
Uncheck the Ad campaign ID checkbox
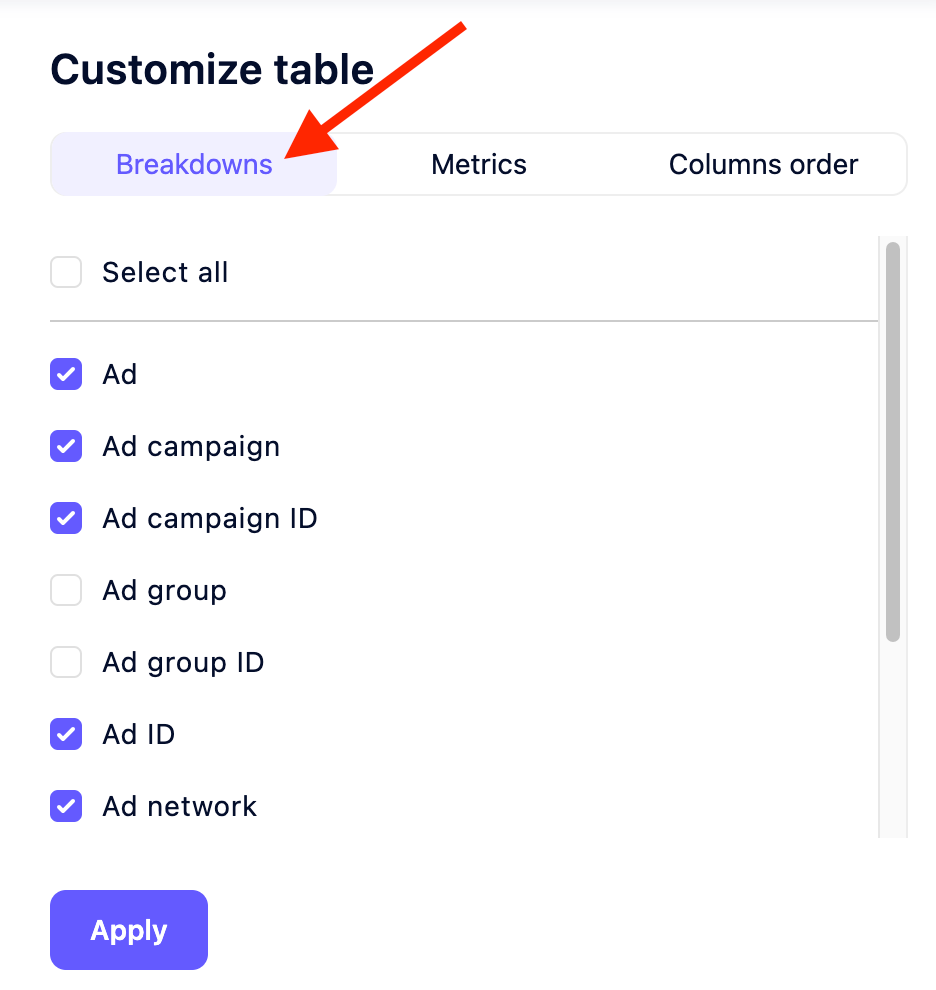click(x=65, y=518)
